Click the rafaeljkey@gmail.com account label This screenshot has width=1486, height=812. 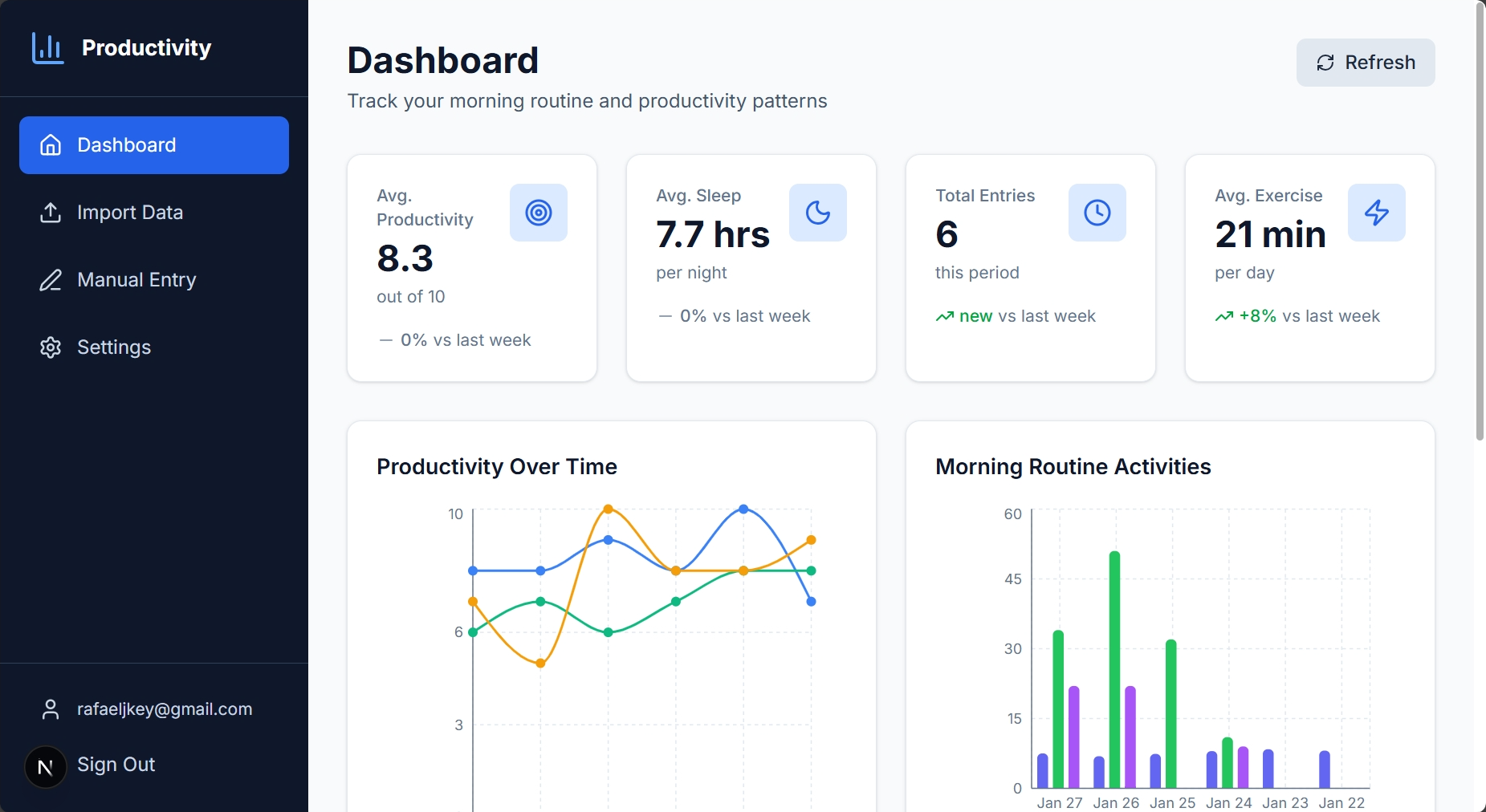pos(165,709)
